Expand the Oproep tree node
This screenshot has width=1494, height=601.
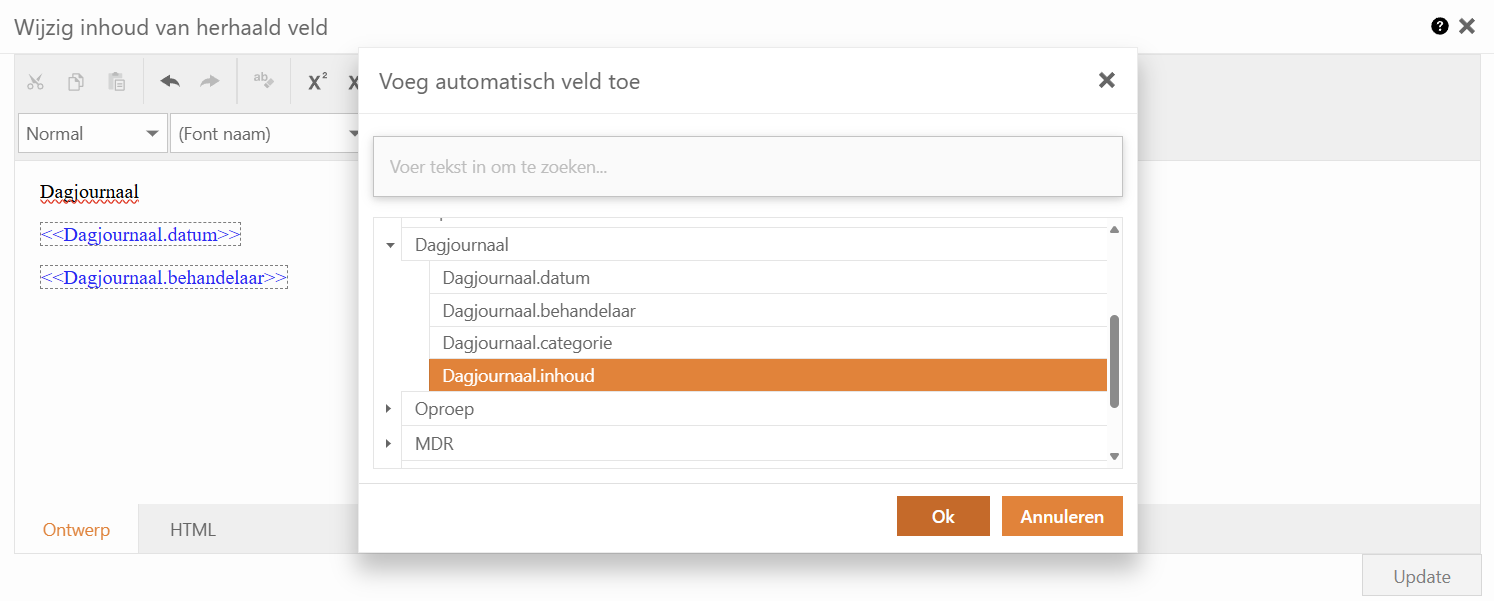(389, 409)
